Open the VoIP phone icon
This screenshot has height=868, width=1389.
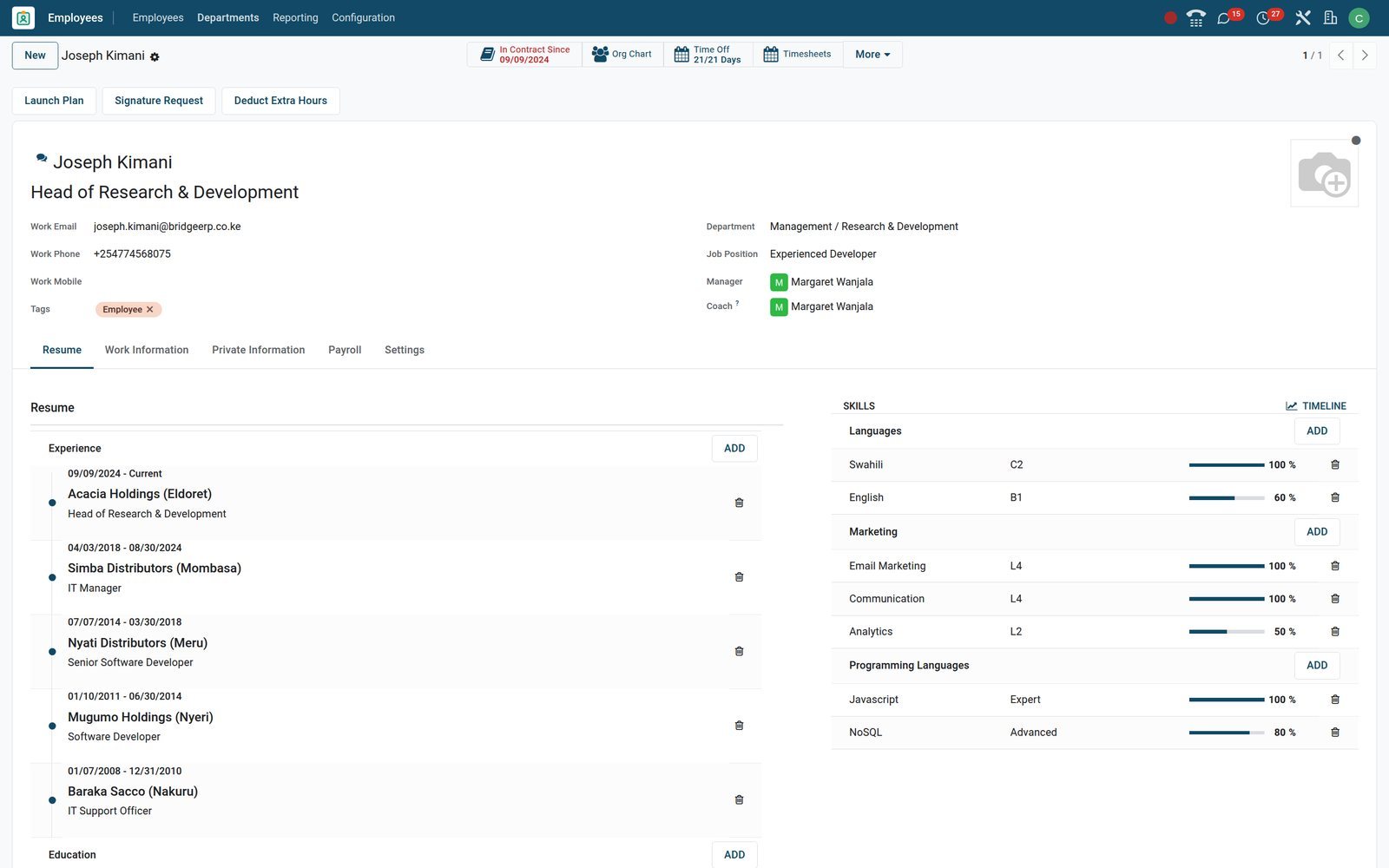click(x=1195, y=17)
